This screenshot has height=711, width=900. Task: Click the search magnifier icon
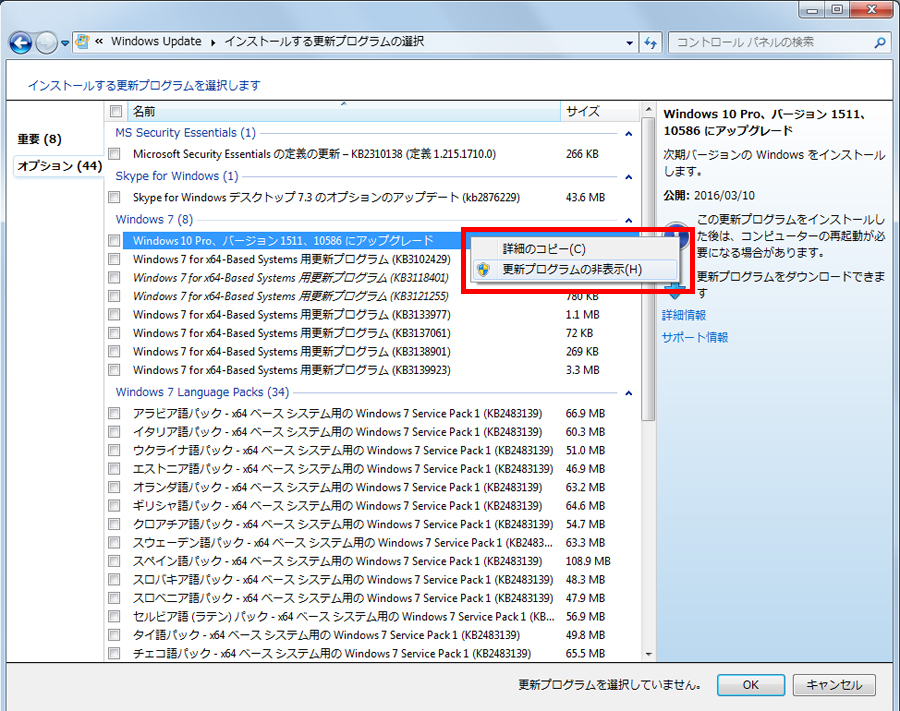879,42
